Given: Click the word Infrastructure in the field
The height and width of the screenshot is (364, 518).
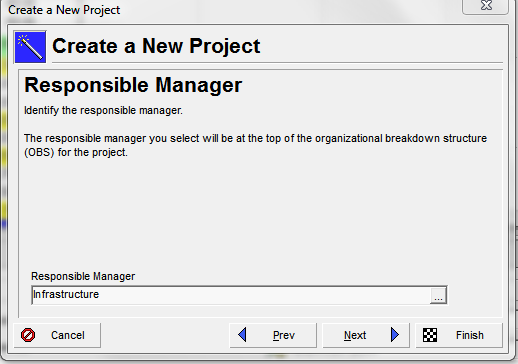Looking at the screenshot, I should coord(66,294).
